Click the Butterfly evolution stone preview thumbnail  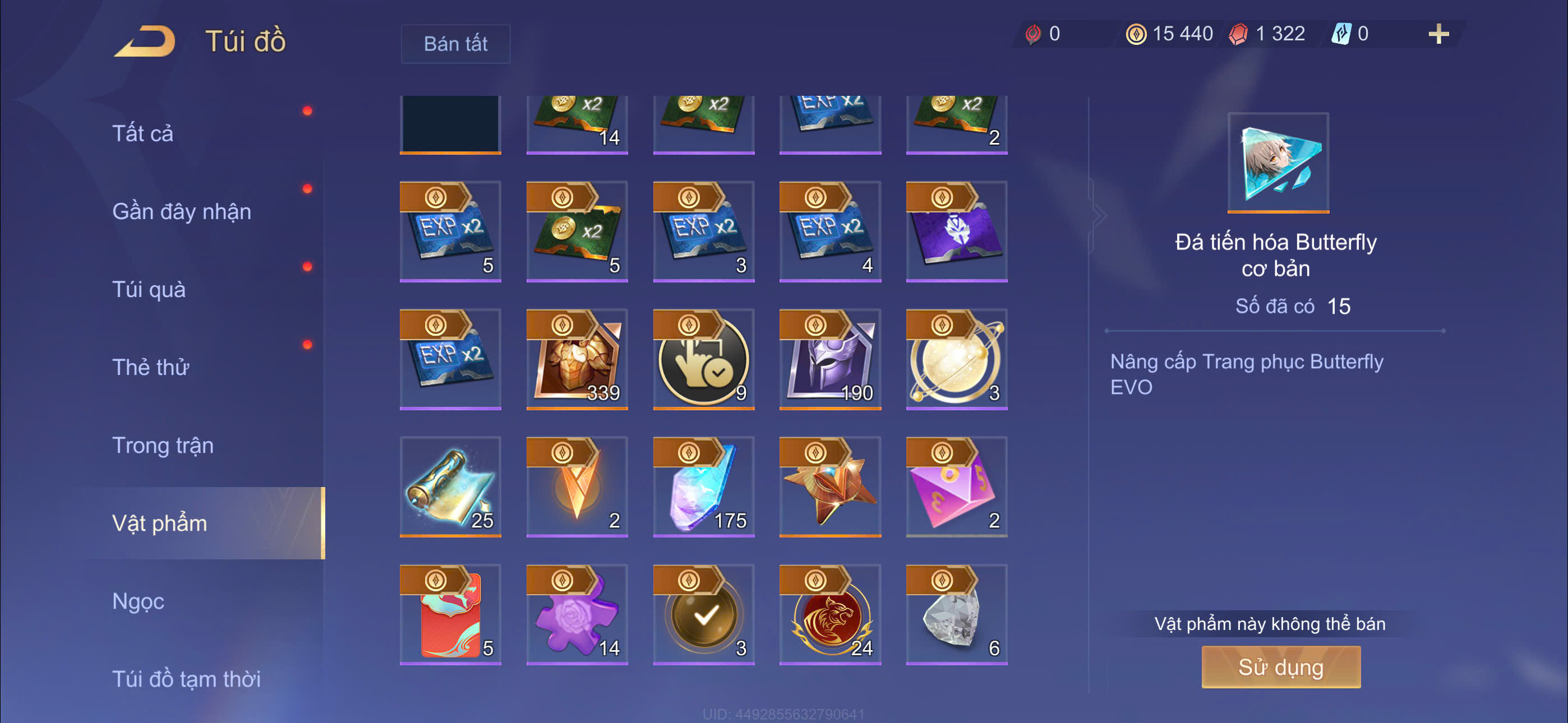1278,163
